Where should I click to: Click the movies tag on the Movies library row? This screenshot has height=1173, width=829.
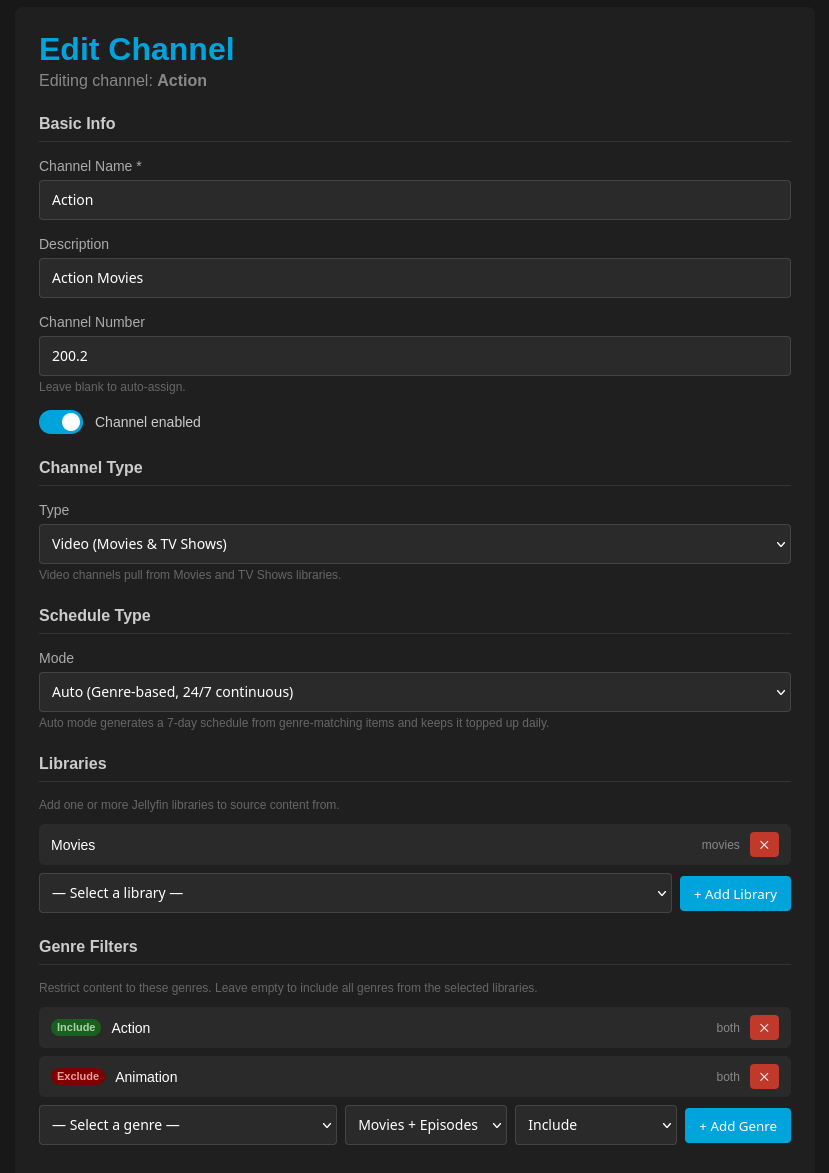click(720, 844)
